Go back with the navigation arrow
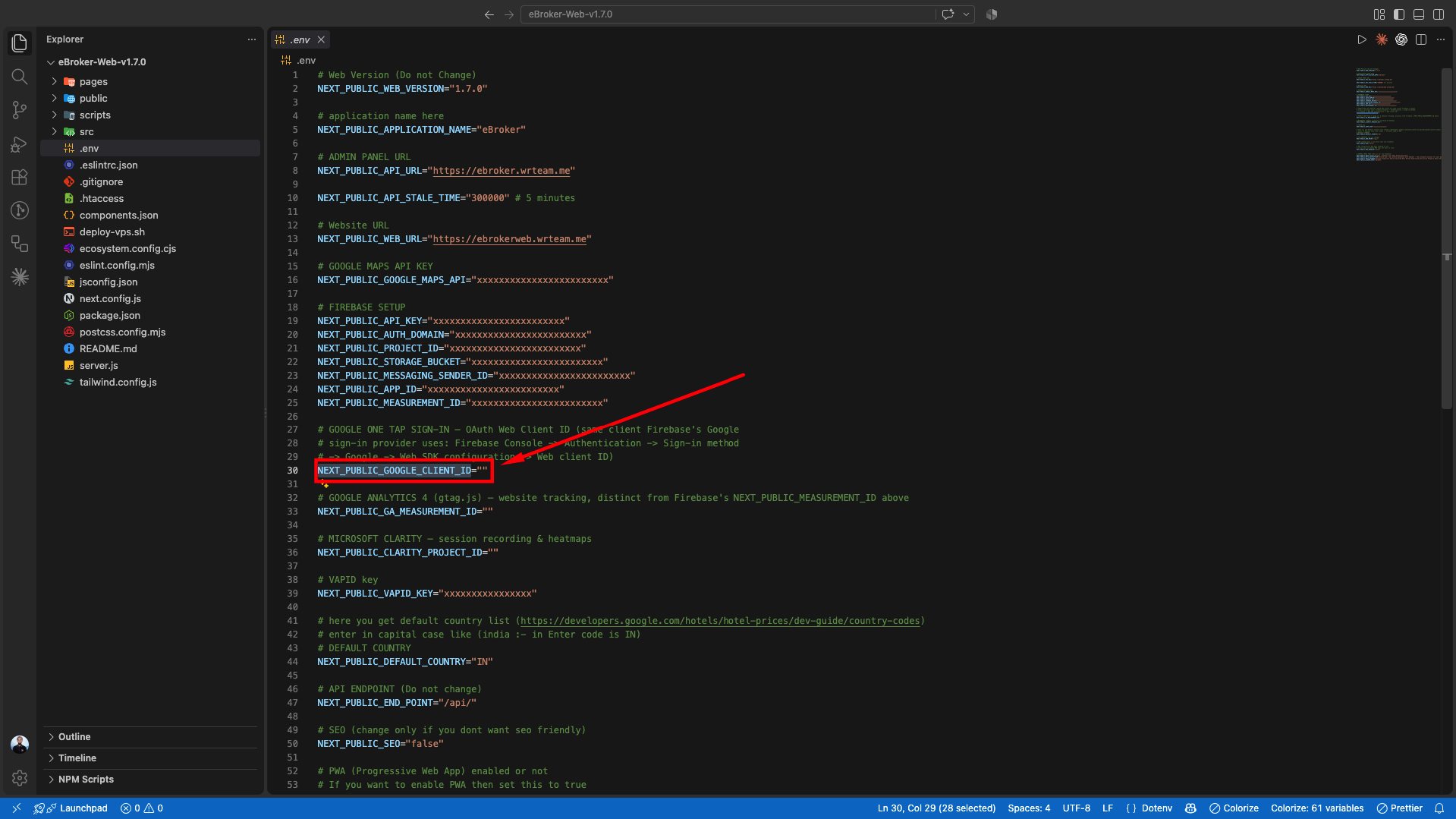 pyautogui.click(x=489, y=14)
